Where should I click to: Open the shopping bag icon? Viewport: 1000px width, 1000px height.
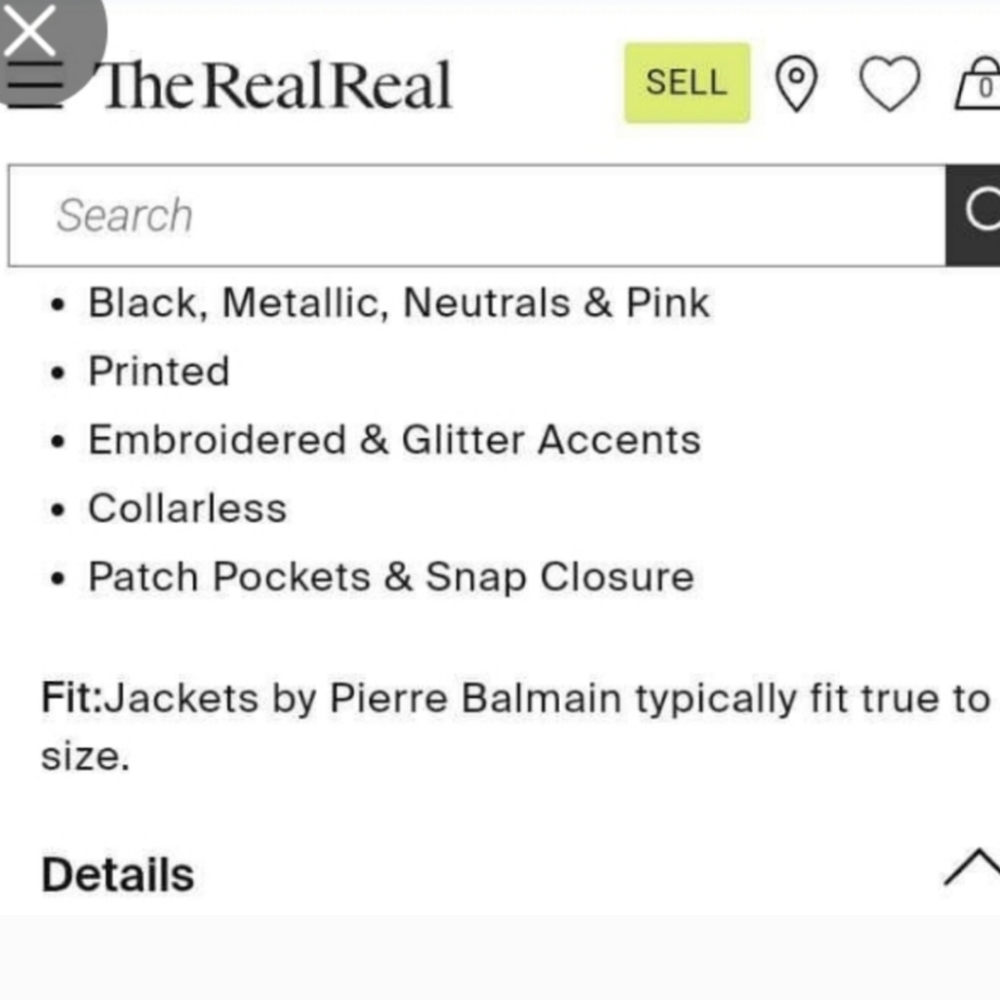(x=980, y=84)
